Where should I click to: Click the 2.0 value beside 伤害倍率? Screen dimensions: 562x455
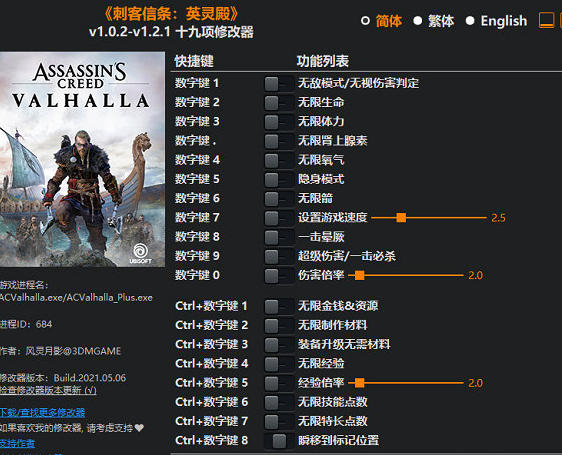click(x=476, y=275)
